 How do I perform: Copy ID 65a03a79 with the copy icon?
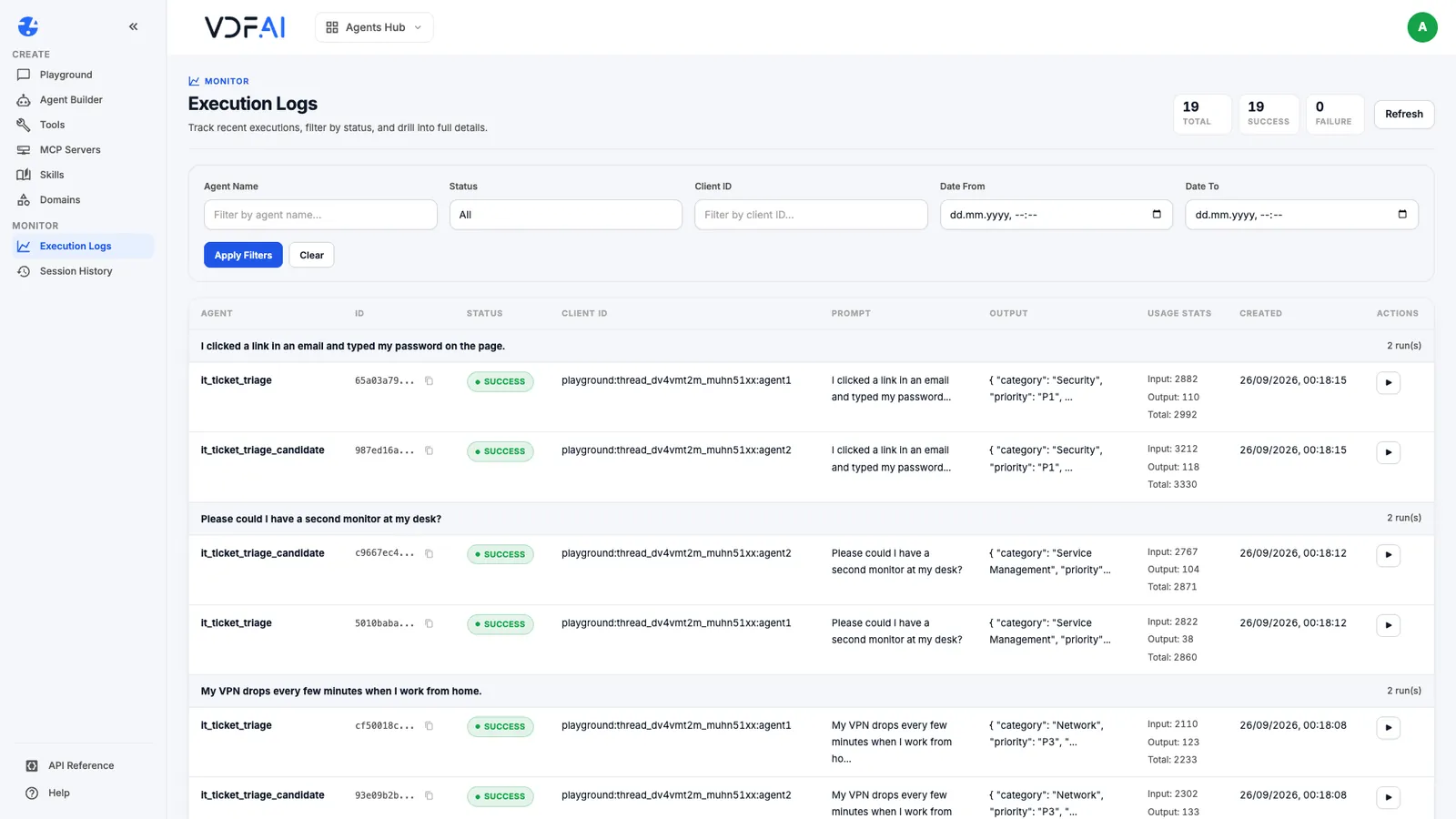point(430,381)
